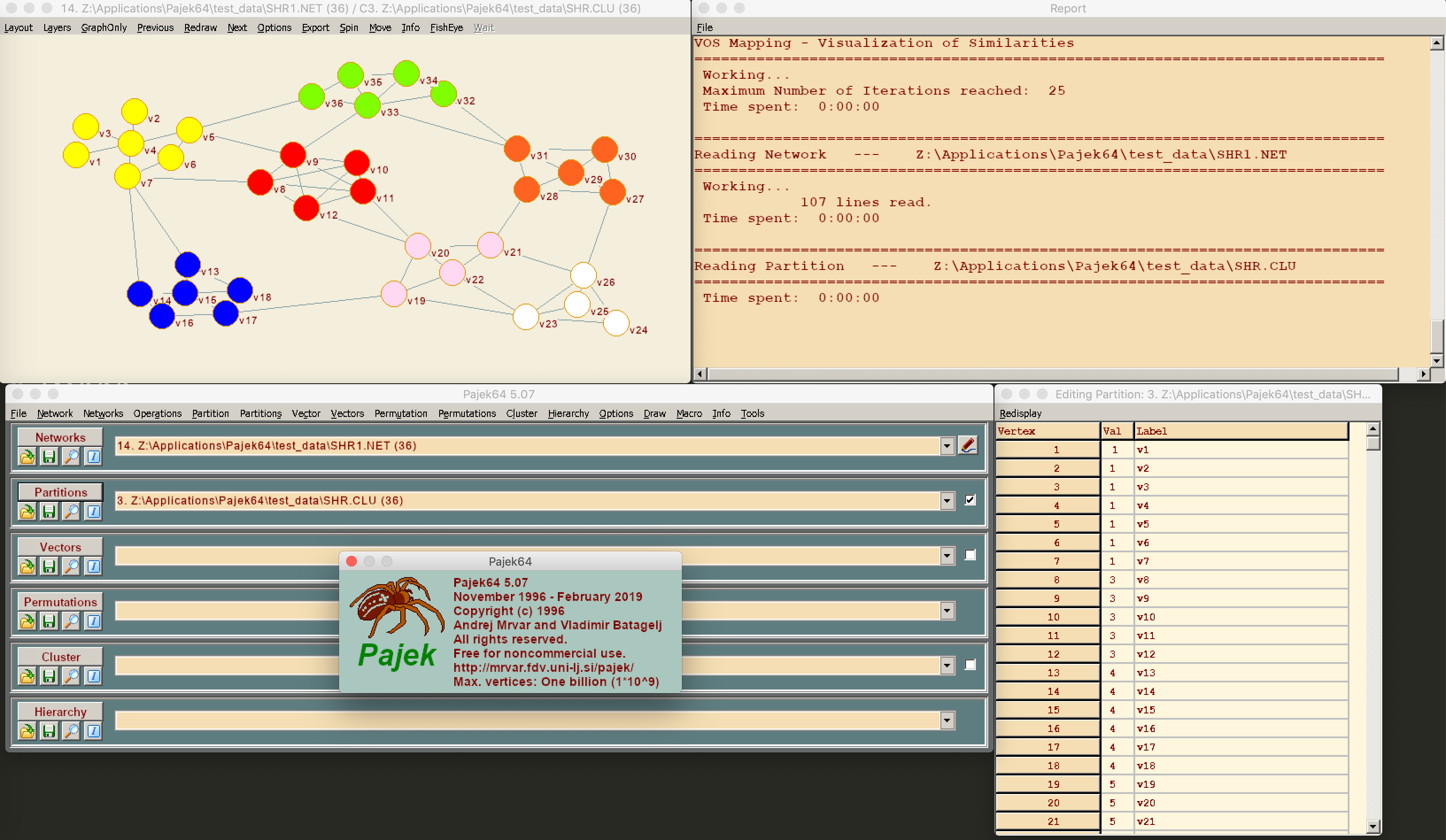The height and width of the screenshot is (840, 1446).
Task: Click the open-file icon under Networks
Action: point(27,457)
